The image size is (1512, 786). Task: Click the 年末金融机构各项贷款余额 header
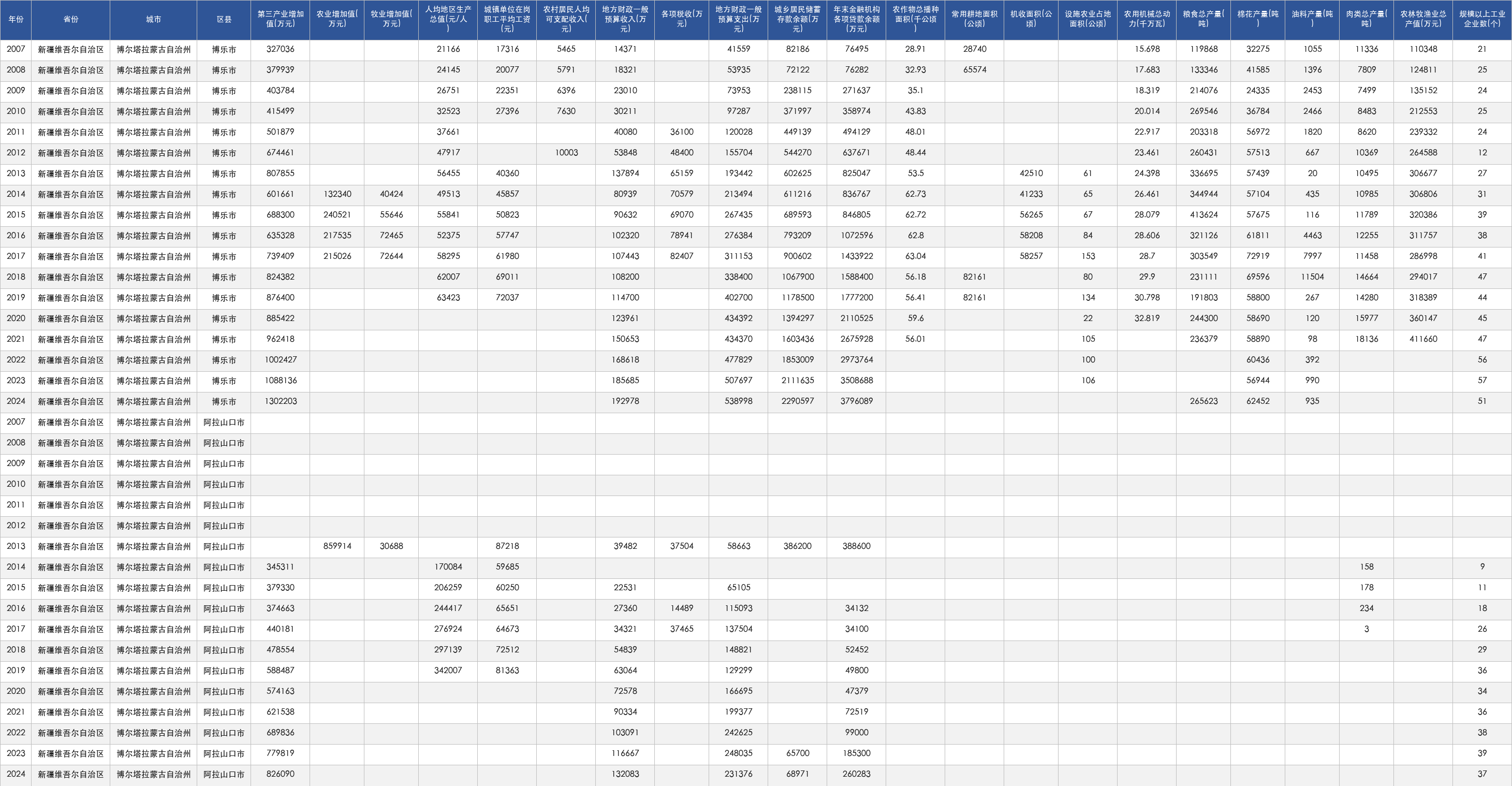point(856,19)
